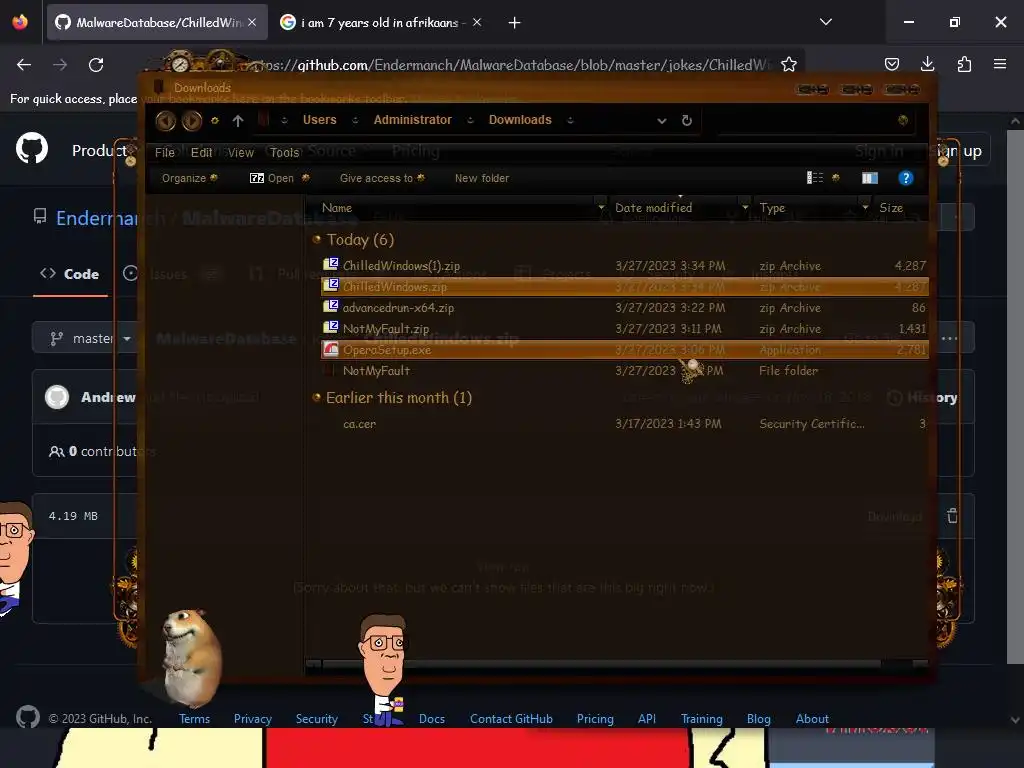The width and height of the screenshot is (1024, 768).
Task: Open the Firefox downloads panel
Action: [927, 64]
